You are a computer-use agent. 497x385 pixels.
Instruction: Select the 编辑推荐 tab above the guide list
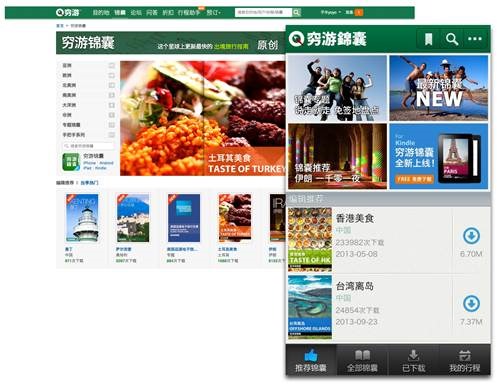pyautogui.click(x=65, y=183)
